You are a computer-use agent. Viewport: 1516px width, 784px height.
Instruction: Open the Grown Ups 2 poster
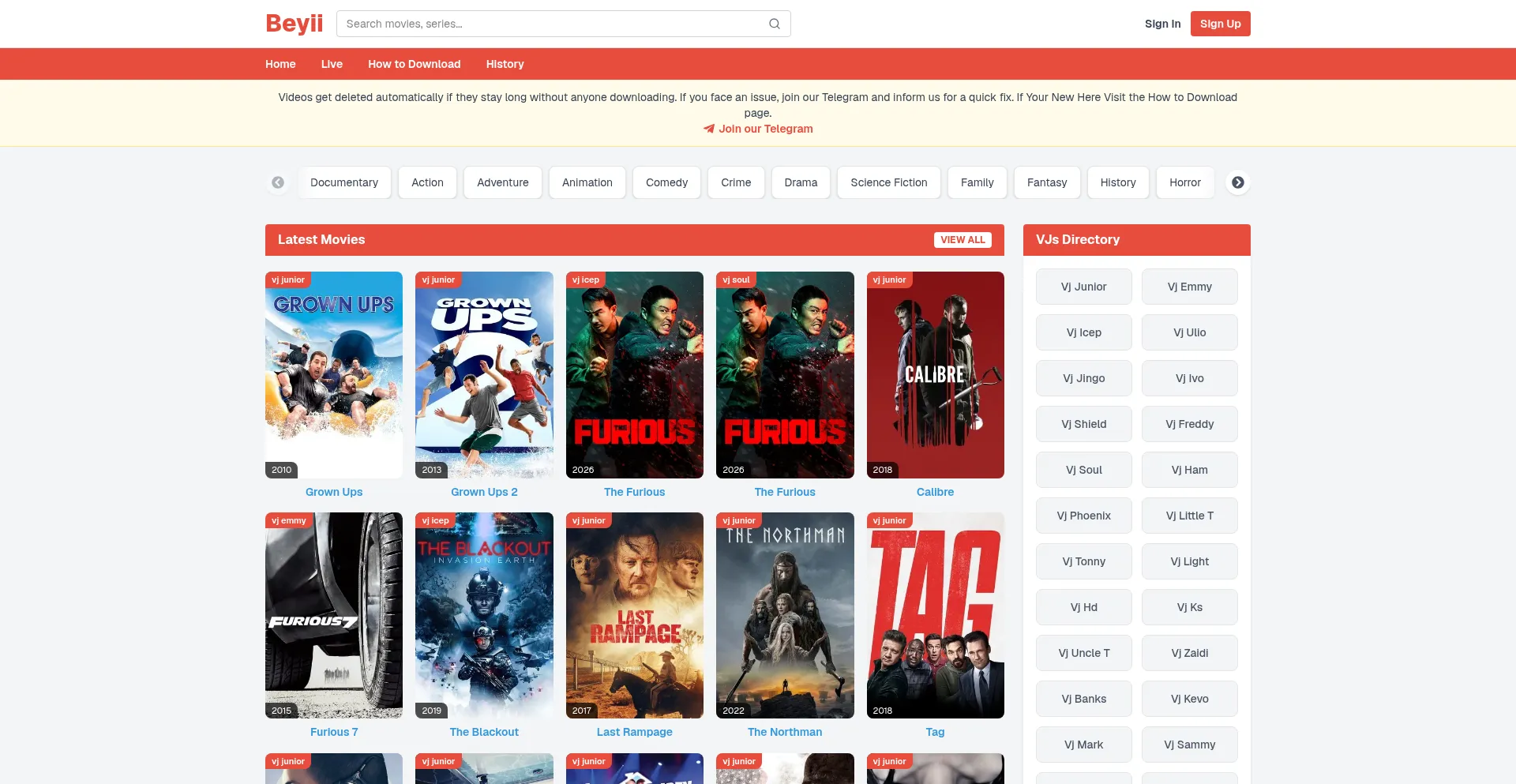[484, 375]
